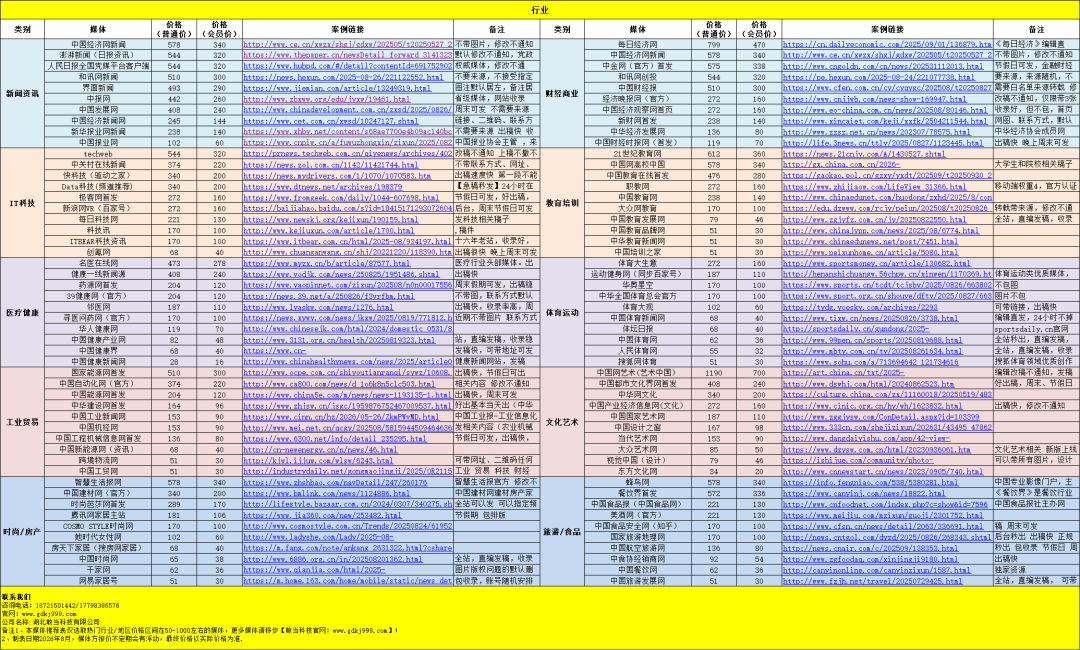The width and height of the screenshot is (1080, 650).
Task: Select the 《每日经济》编辑直 note cell
Action: click(1037, 44)
